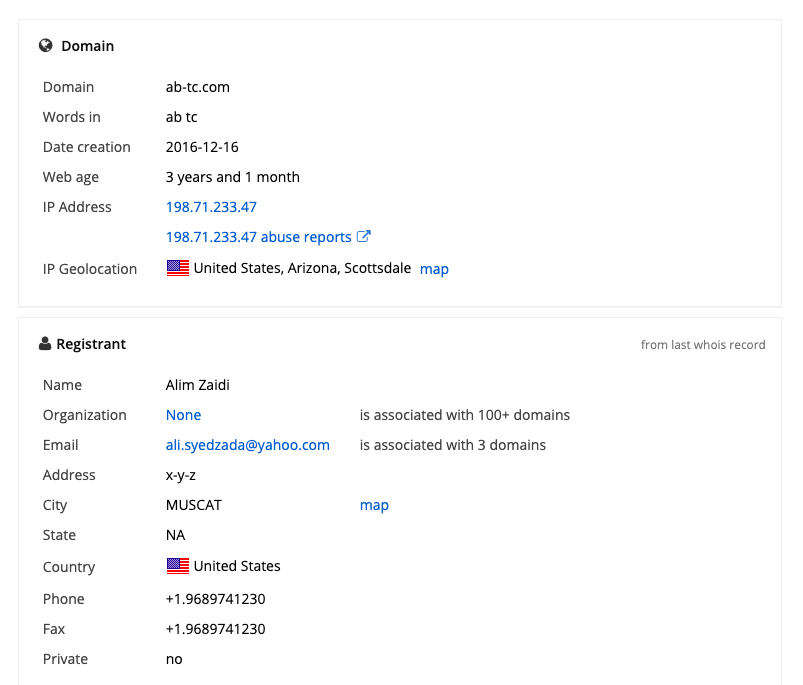Click the US flag next to IP Geolocation
803x685 pixels.
(177, 267)
